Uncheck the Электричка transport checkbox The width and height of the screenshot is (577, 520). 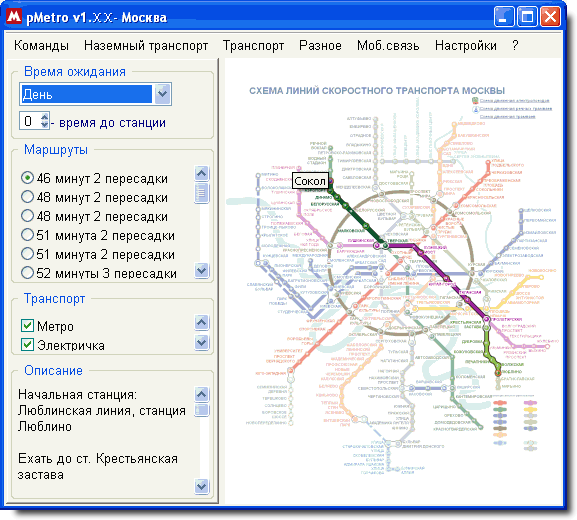coord(28,345)
